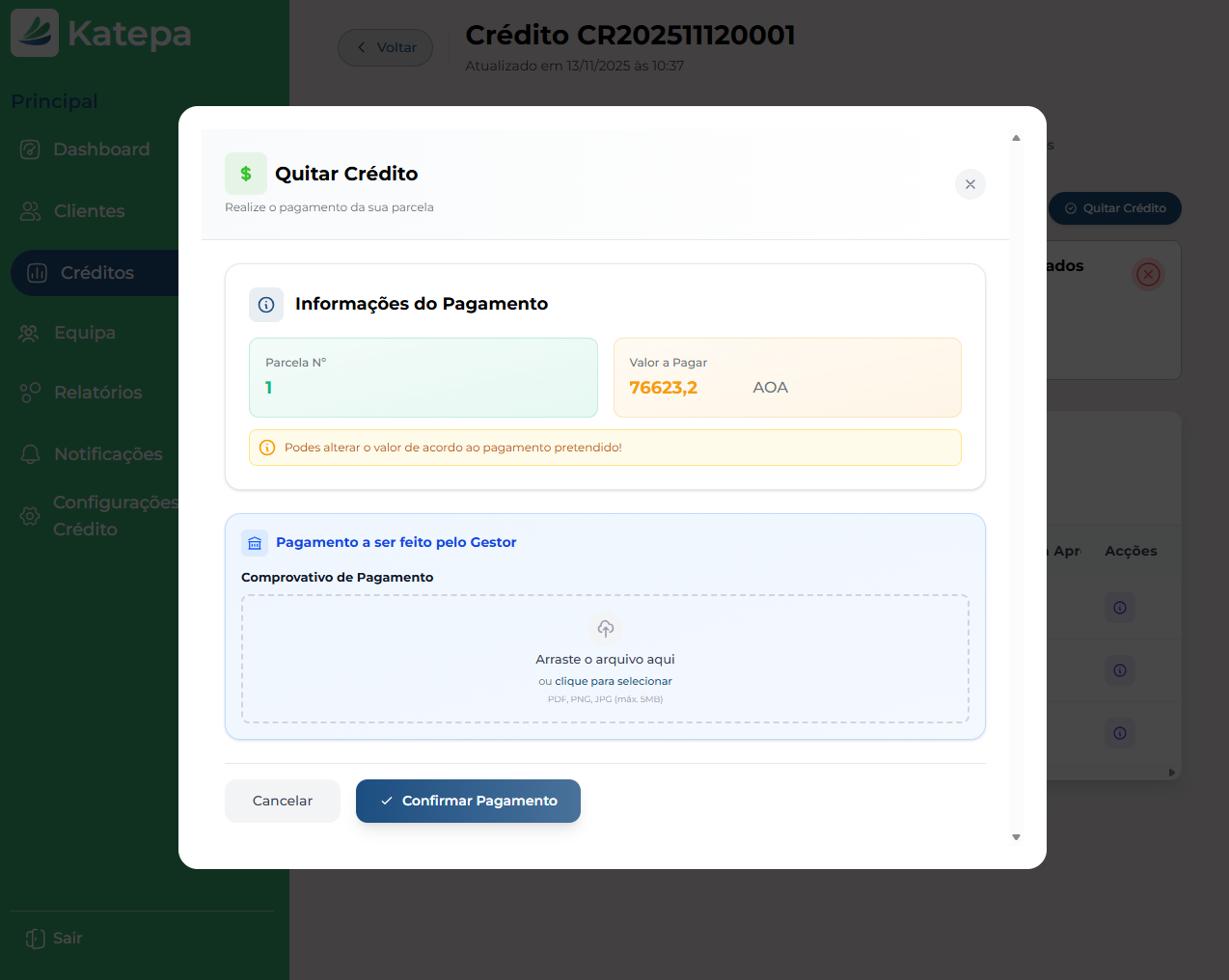Click the dollar icon beside Quitar Crédito

(x=245, y=173)
